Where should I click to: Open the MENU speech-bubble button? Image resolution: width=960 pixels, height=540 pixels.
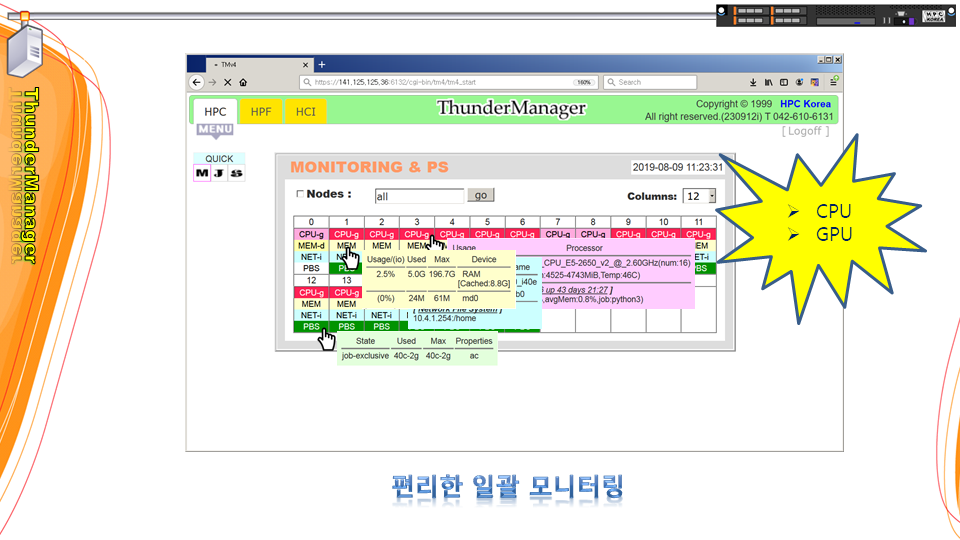tap(215, 130)
